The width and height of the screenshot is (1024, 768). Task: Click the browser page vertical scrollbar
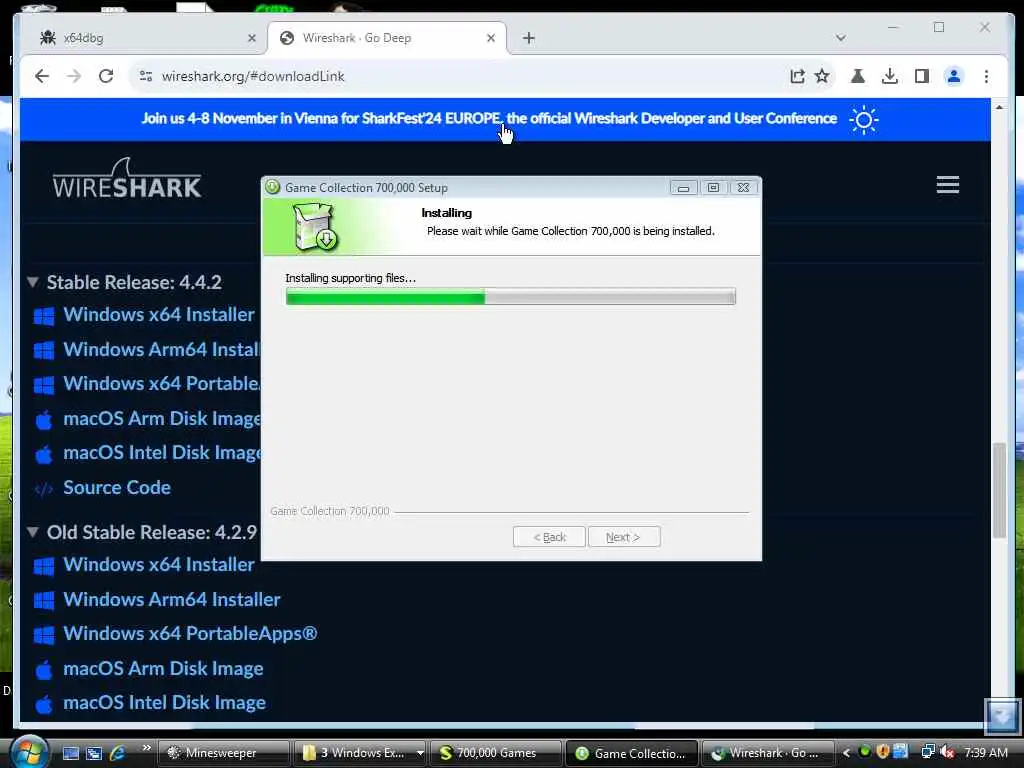(999, 490)
